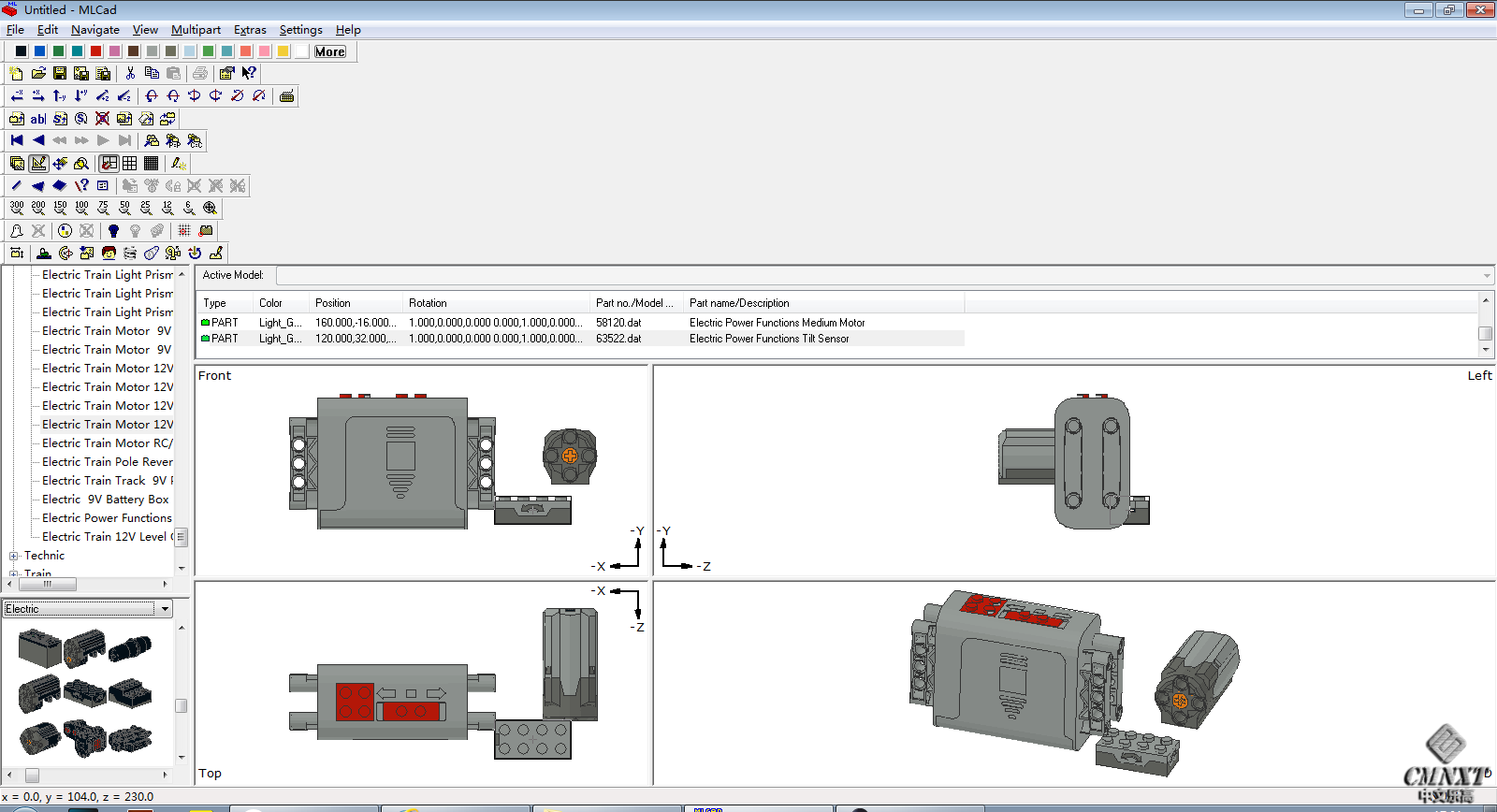Select 'Electric Train 12V Level' tree item
This screenshot has width=1497, height=812.
pyautogui.click(x=108, y=537)
